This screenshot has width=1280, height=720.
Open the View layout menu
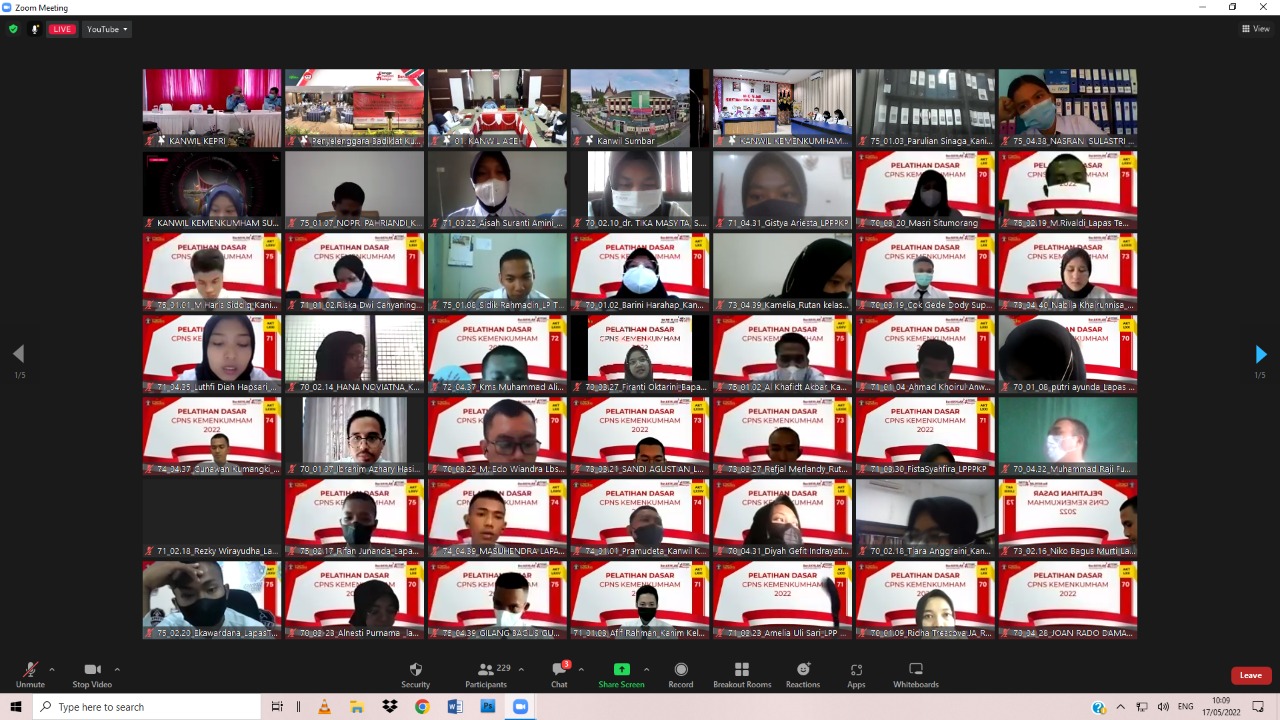(1255, 29)
